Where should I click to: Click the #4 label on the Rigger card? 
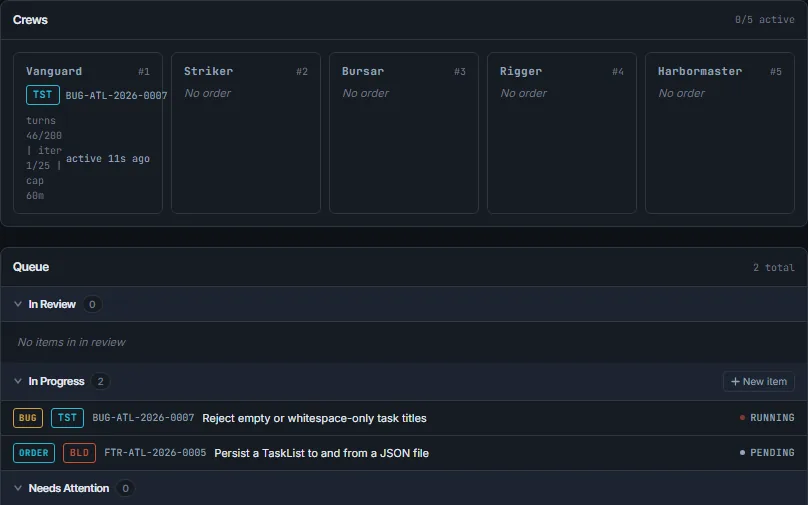tap(618, 72)
